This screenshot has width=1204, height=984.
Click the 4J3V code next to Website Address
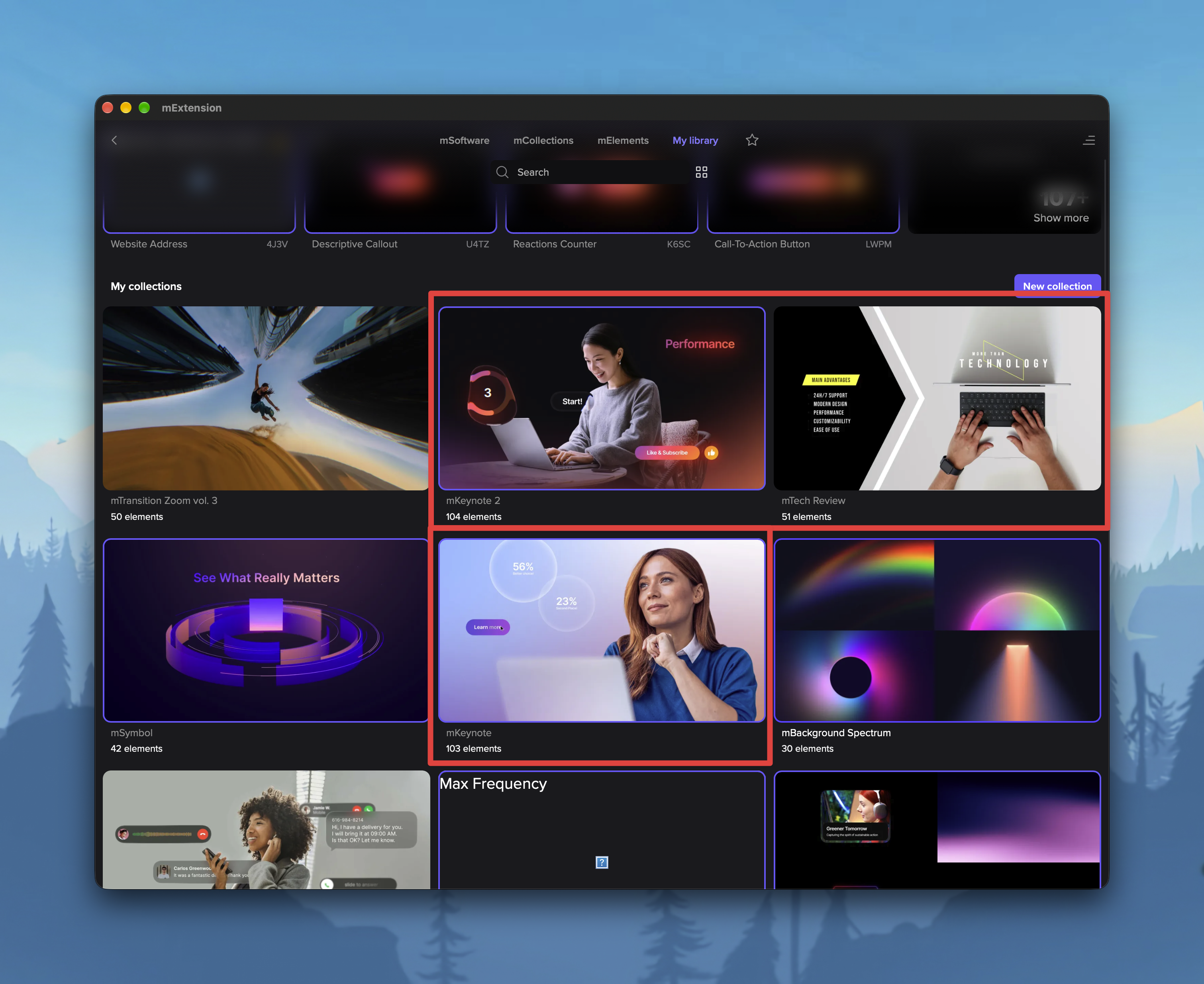[277, 244]
